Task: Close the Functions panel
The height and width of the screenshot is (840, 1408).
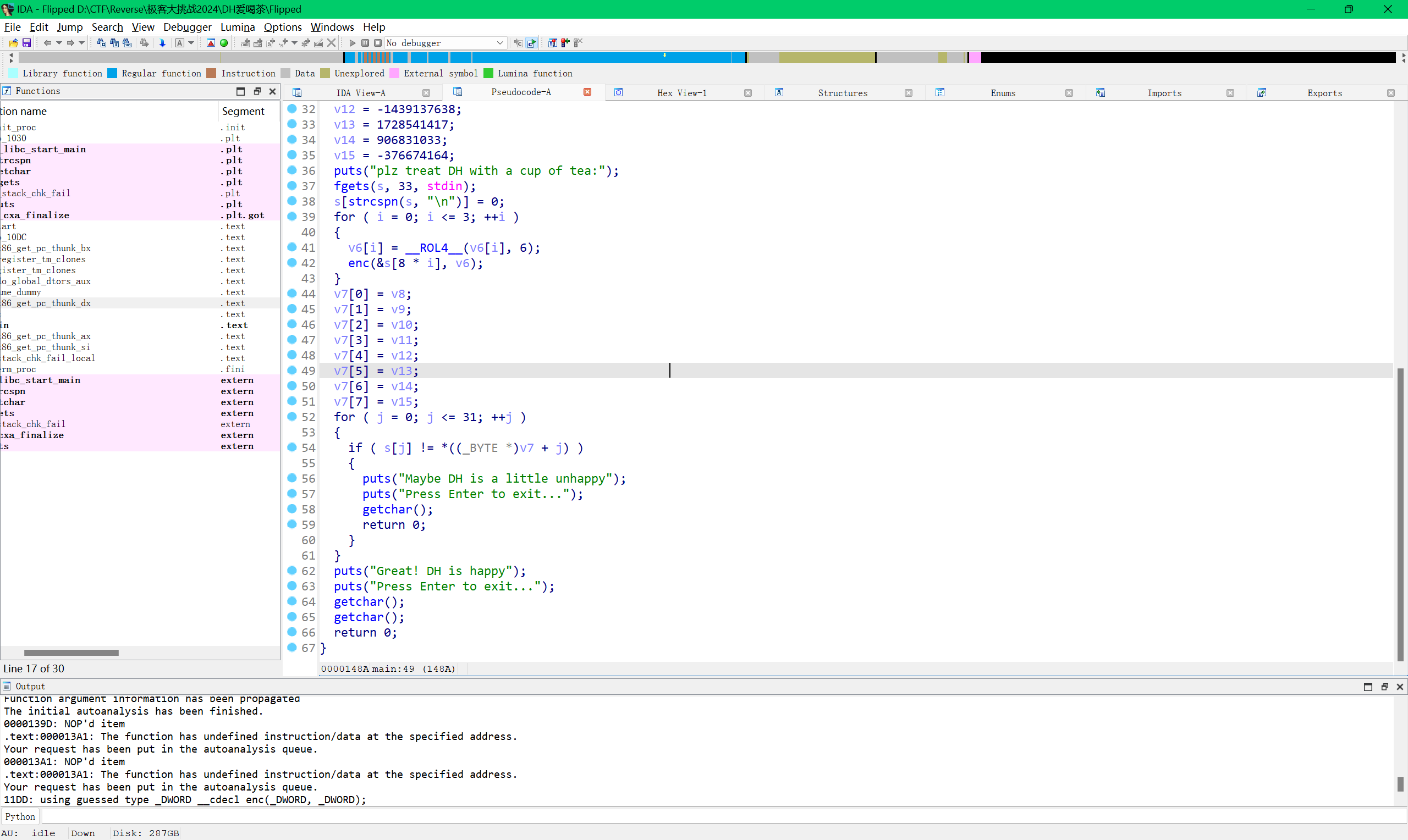Action: 272,91
